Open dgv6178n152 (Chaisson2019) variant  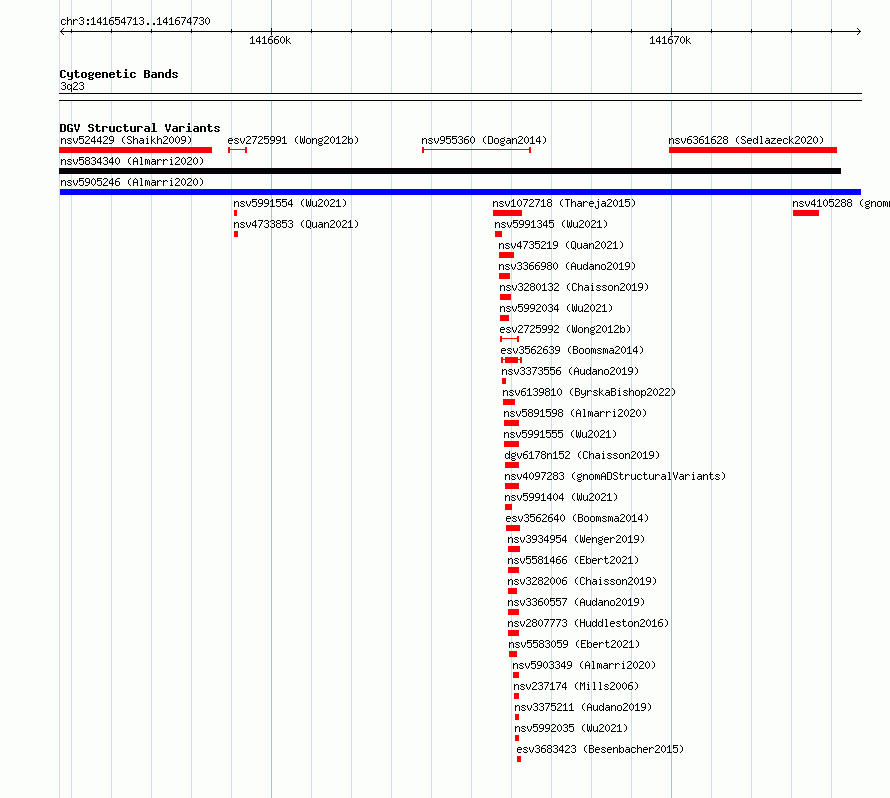[582, 455]
